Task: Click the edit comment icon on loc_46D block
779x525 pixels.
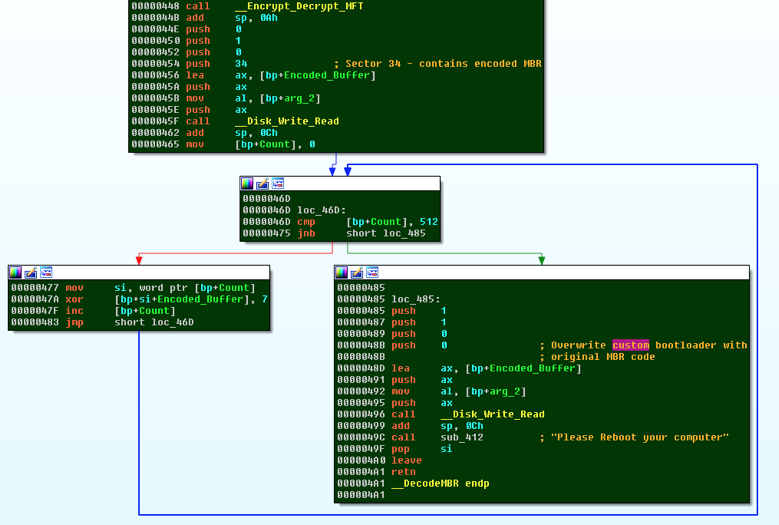Action: (262, 184)
